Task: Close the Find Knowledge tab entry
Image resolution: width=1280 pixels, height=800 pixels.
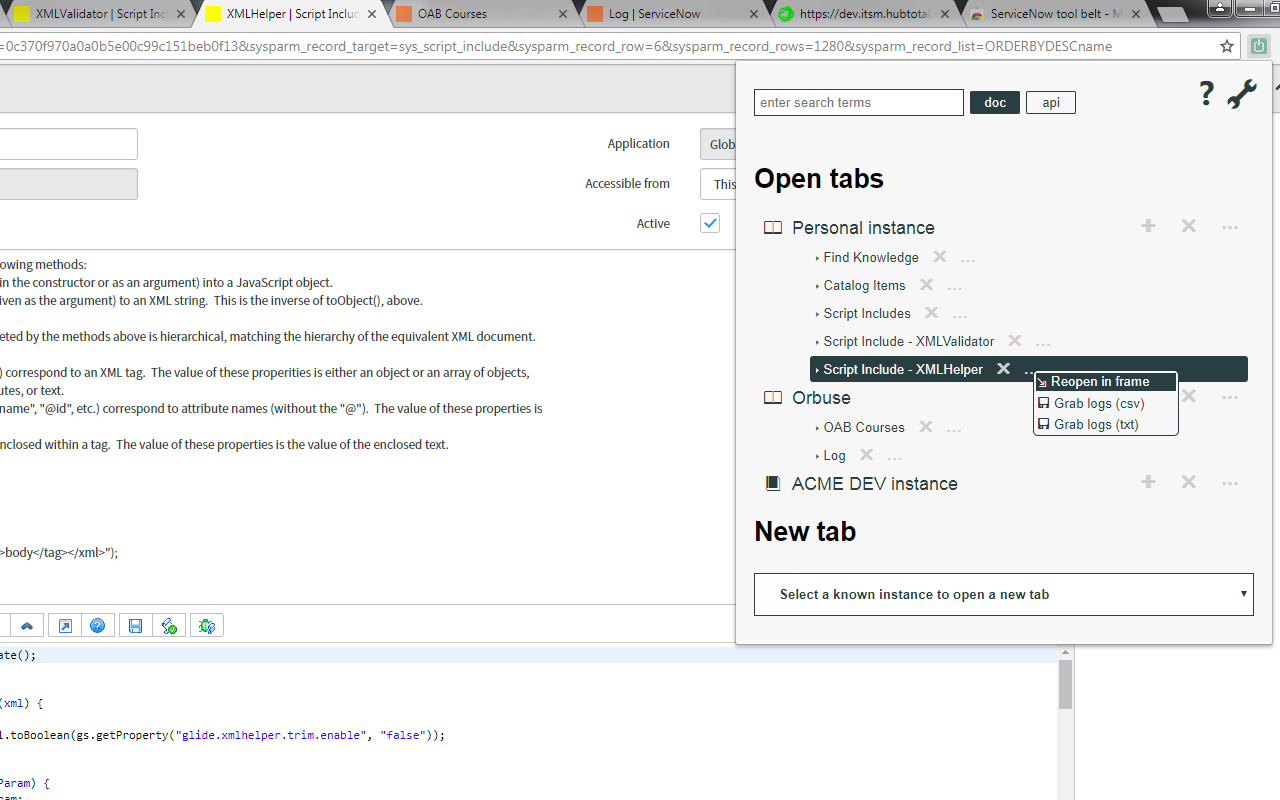Action: coord(939,257)
